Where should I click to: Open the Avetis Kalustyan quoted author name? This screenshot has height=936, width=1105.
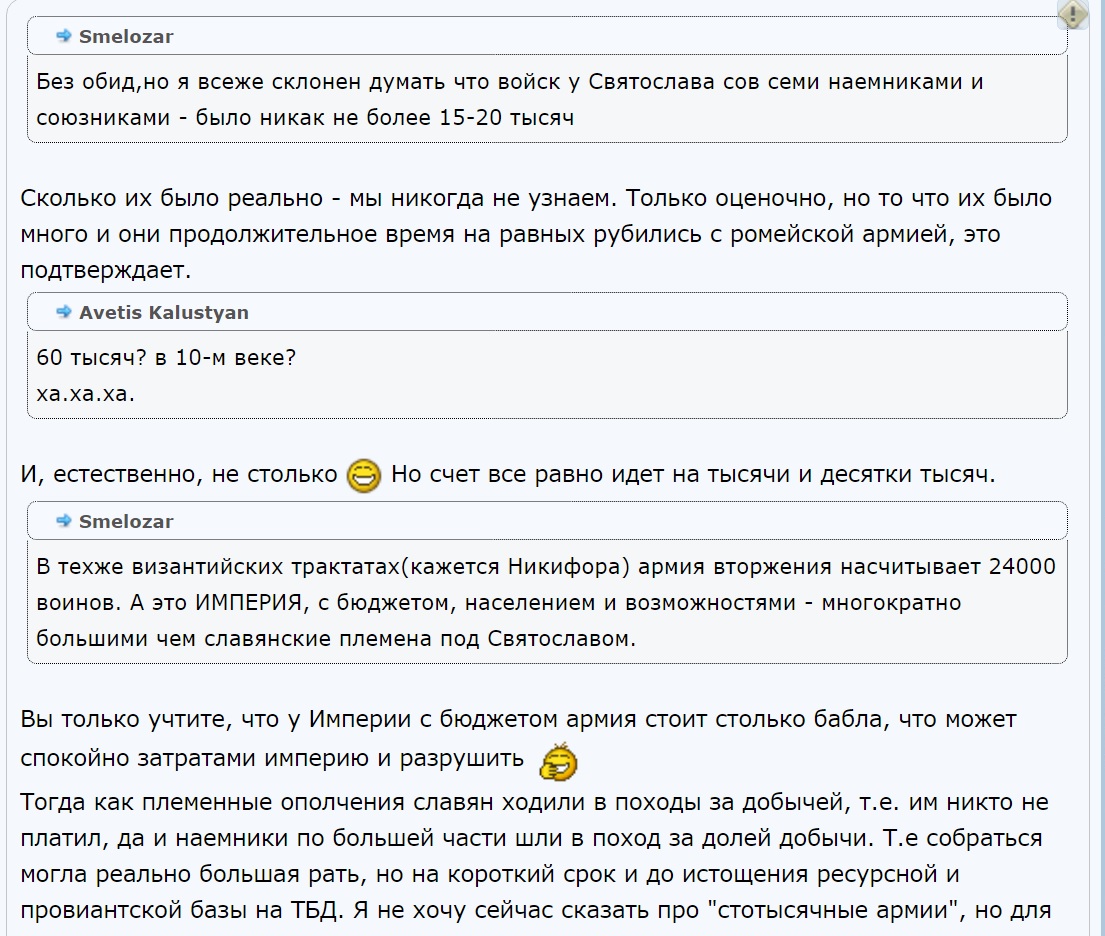(163, 312)
